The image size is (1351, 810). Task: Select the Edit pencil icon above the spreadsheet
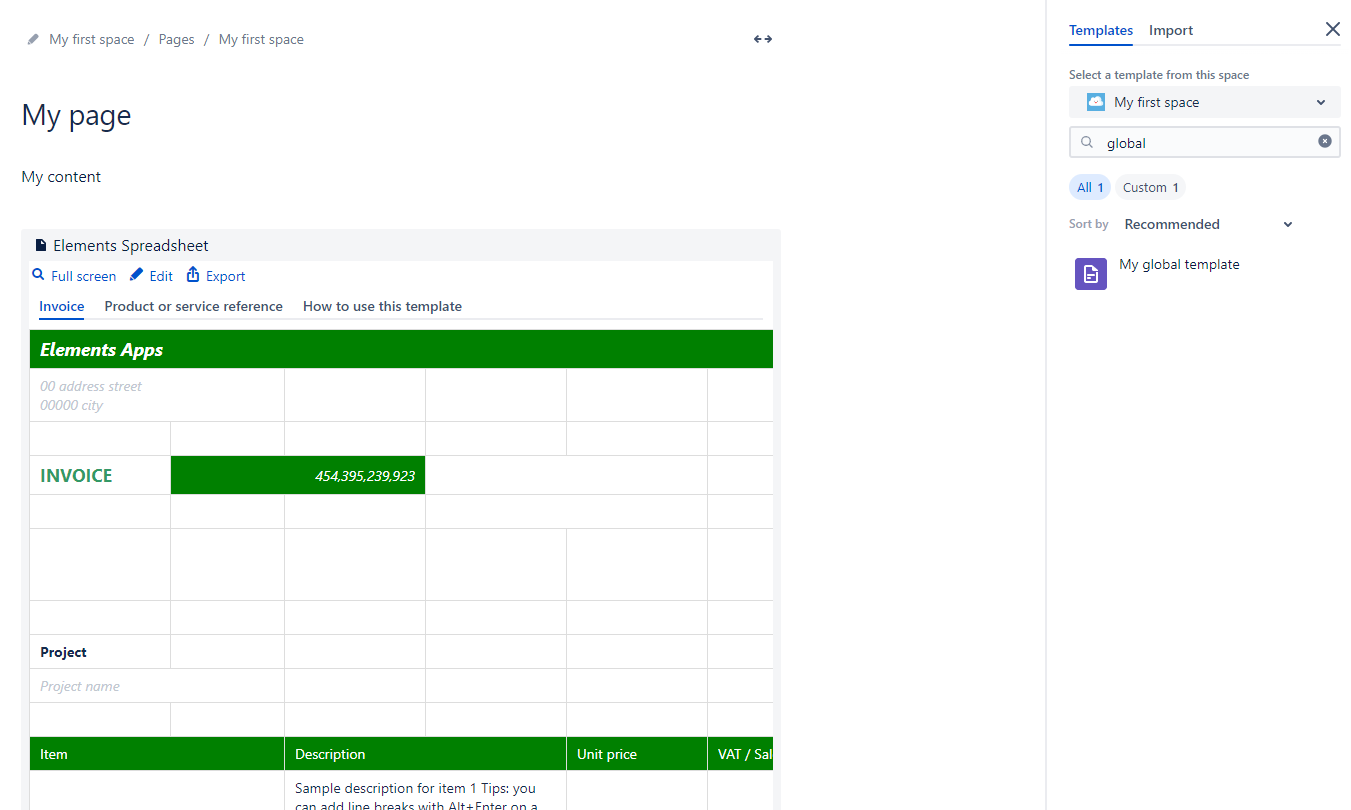[136, 275]
